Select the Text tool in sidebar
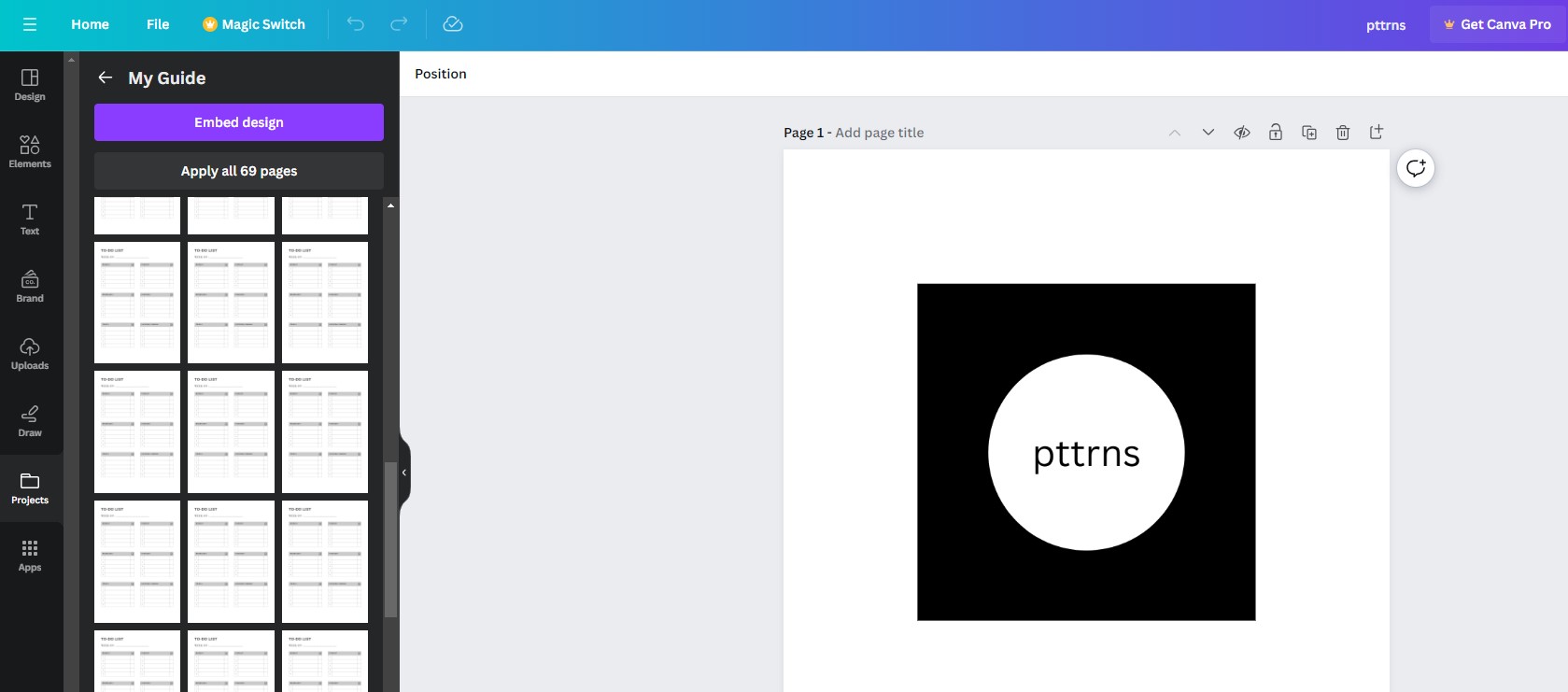This screenshot has width=1568, height=692. (30, 219)
